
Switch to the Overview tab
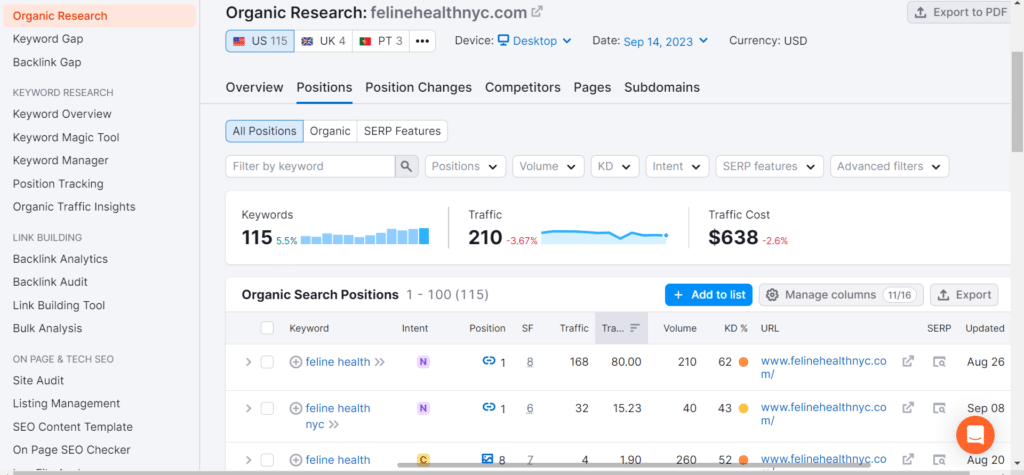(255, 87)
